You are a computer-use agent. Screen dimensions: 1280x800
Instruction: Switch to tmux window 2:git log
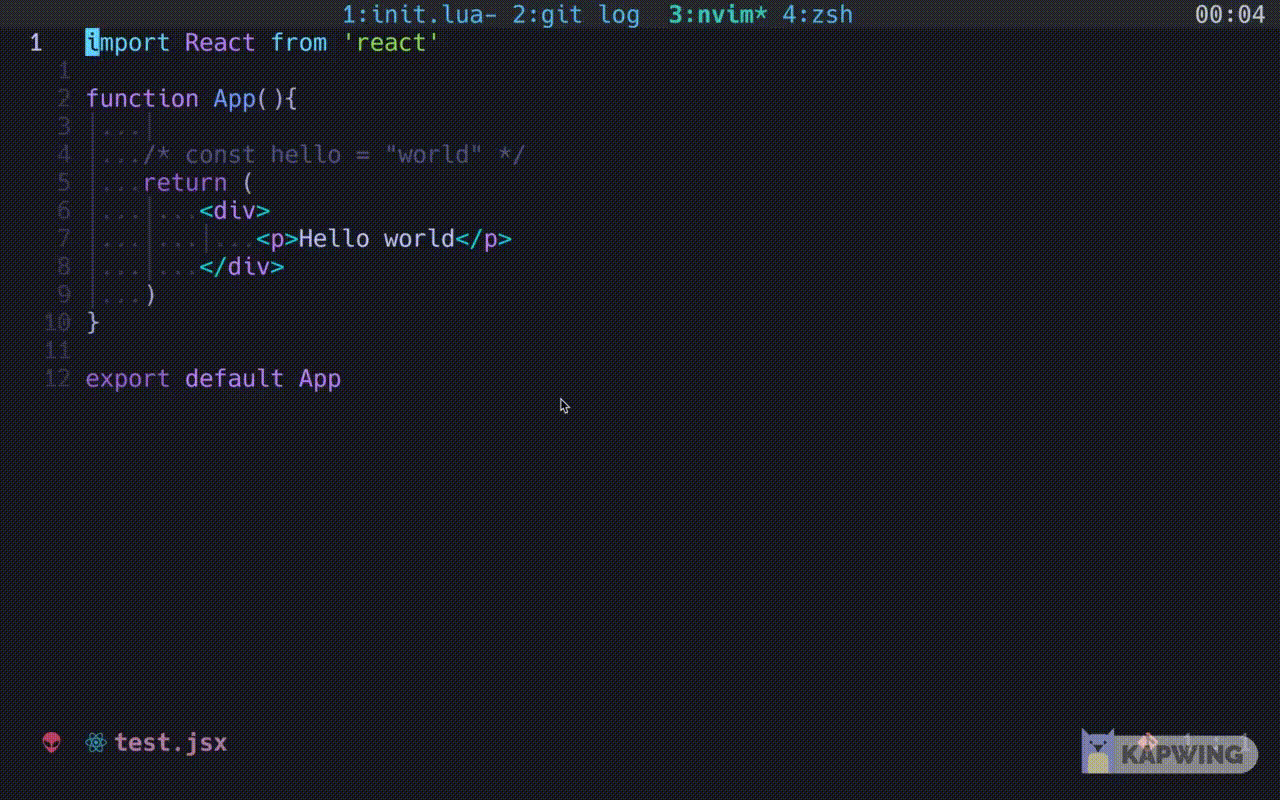[576, 14]
